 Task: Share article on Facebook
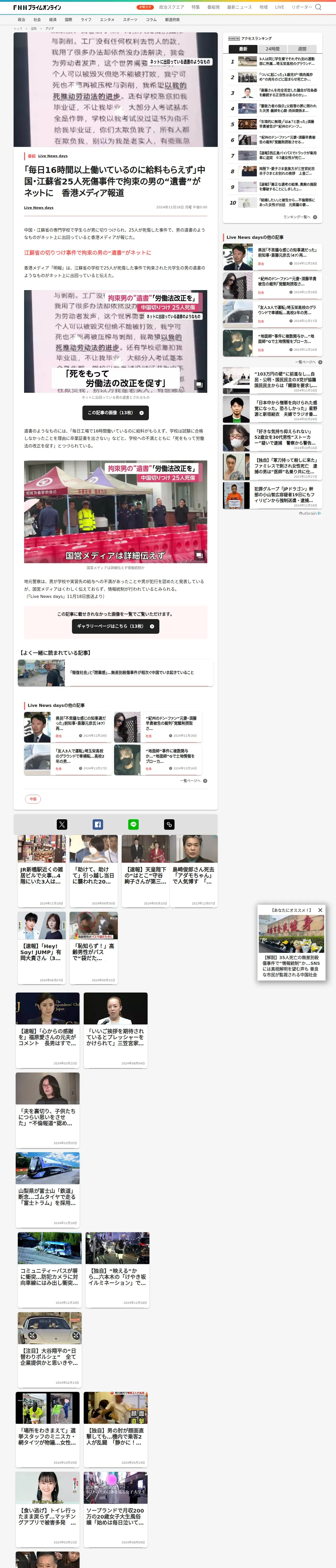pyautogui.click(x=98, y=824)
